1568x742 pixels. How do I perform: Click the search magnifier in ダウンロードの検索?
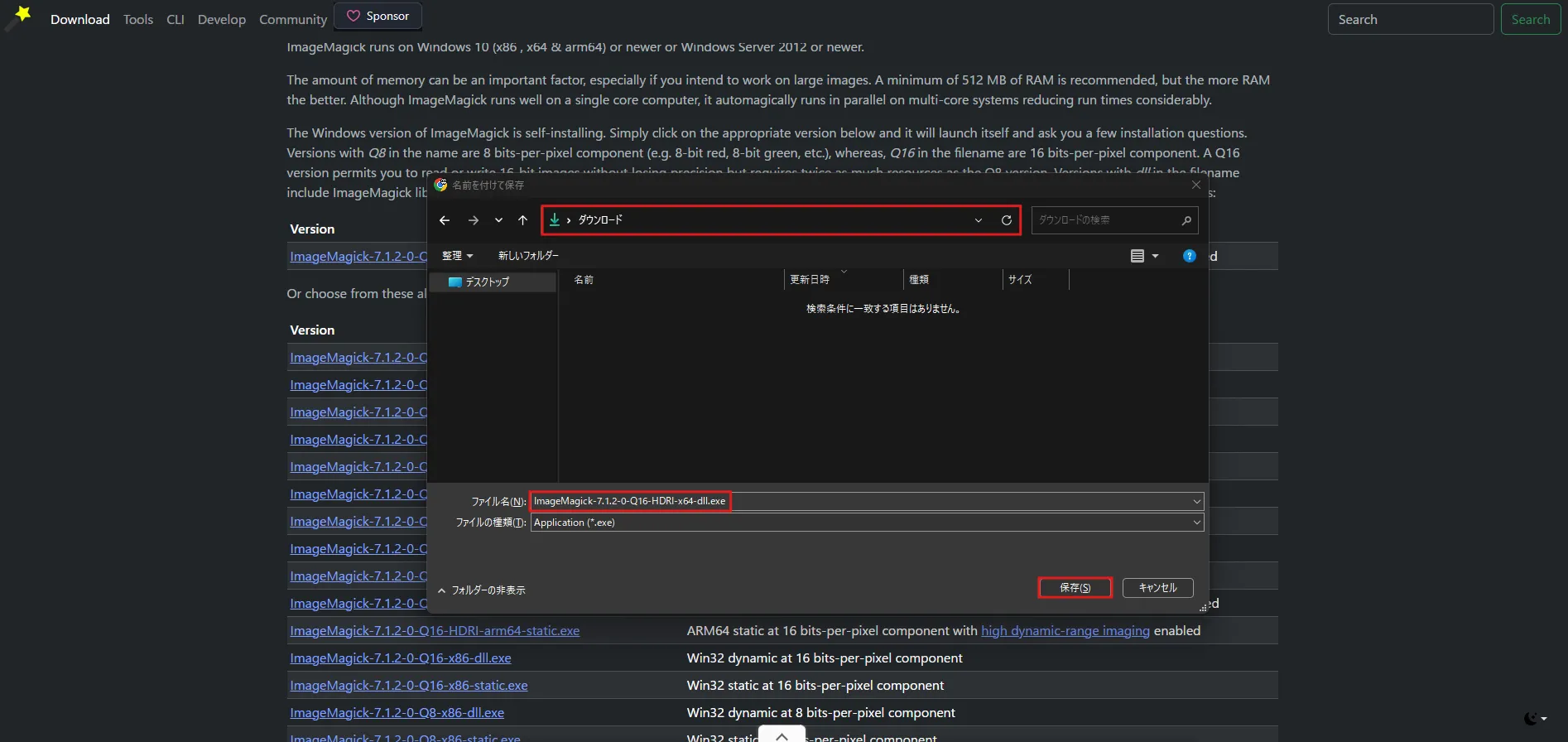pos(1186,220)
